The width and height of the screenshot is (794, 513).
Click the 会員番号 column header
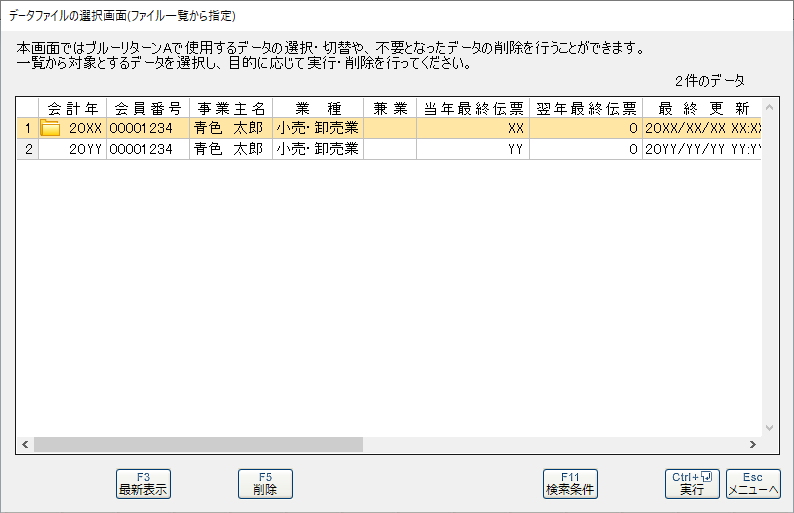[147, 108]
